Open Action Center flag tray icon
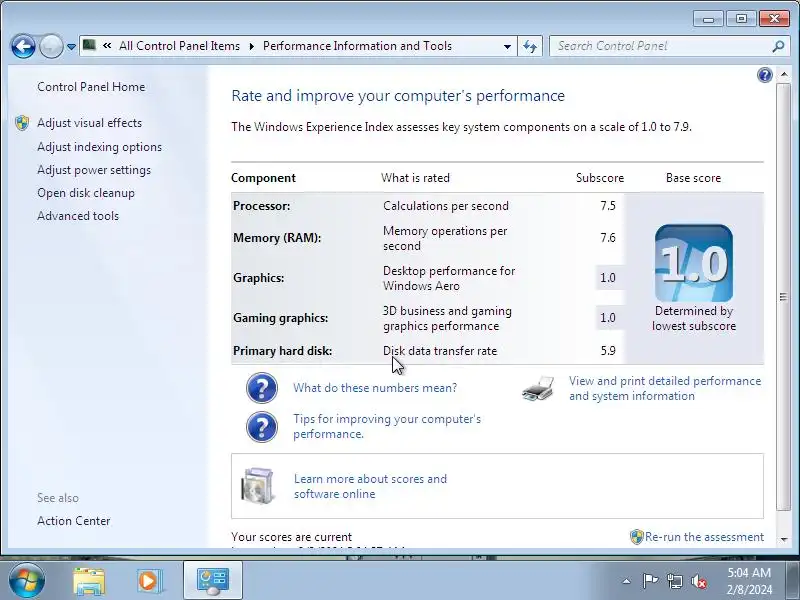The width and height of the screenshot is (800, 600). coord(650,581)
